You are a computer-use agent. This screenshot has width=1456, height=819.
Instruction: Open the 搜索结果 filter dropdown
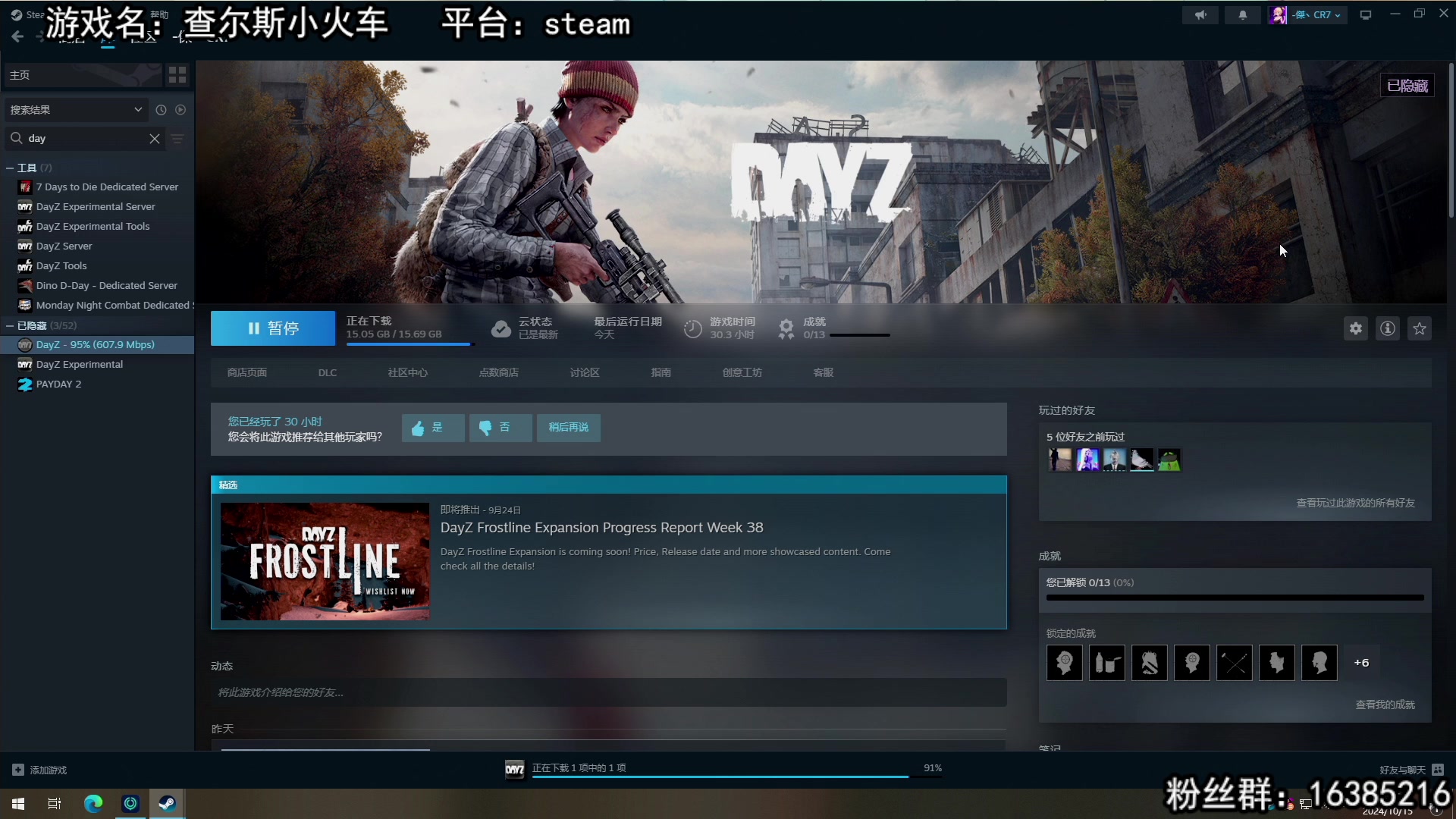tap(75, 110)
